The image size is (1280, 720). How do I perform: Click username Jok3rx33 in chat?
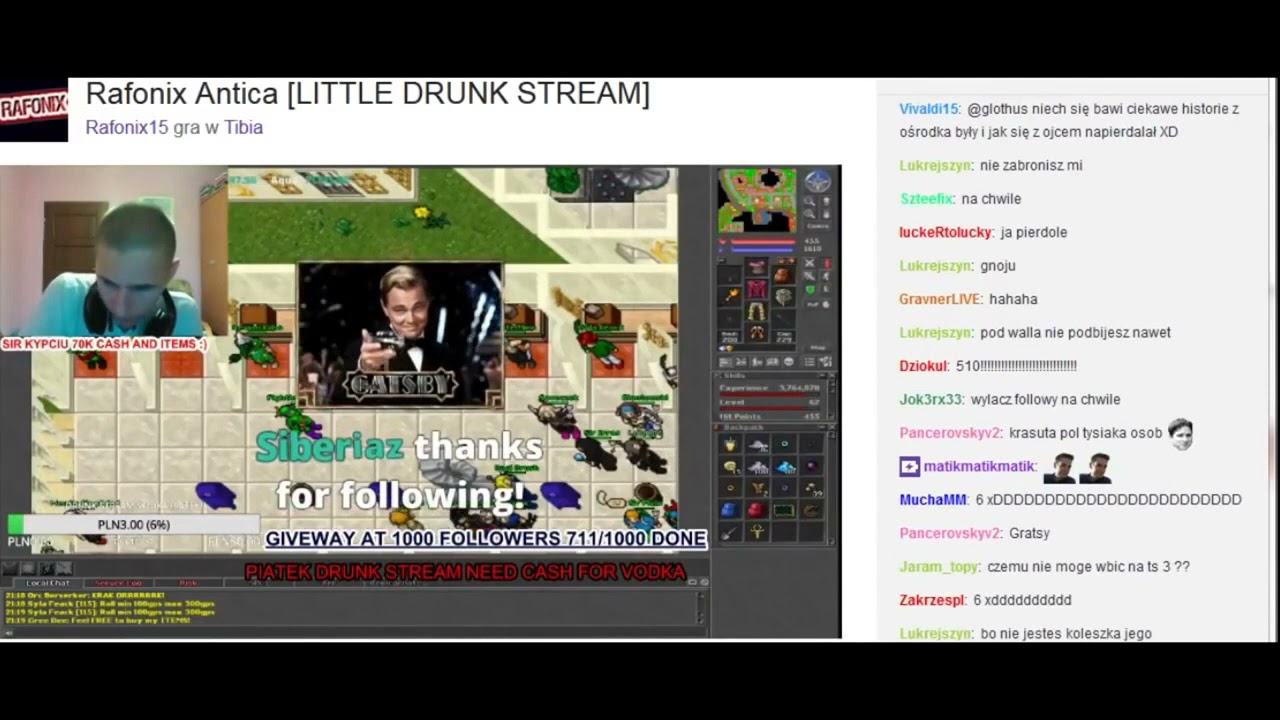tap(931, 399)
